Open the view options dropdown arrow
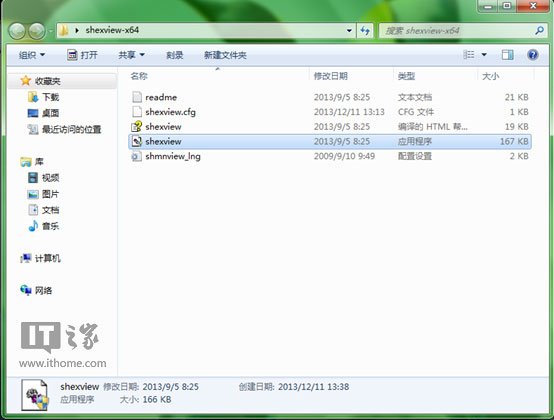 point(484,55)
